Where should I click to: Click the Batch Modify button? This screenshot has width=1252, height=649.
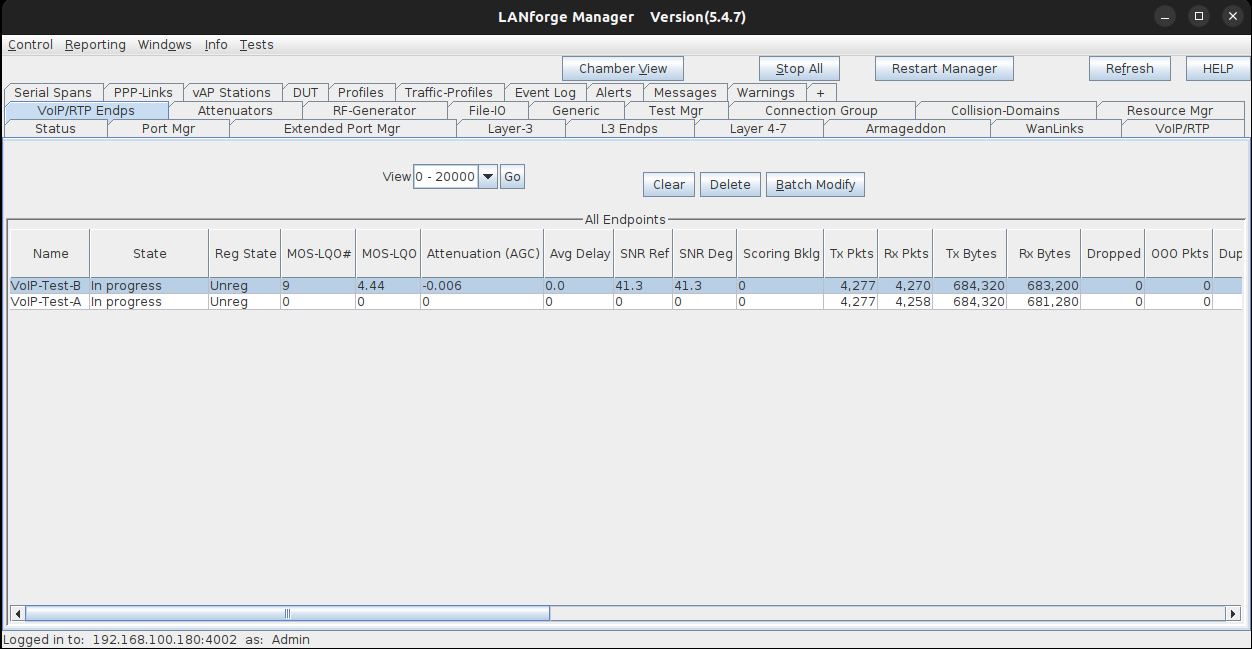click(x=815, y=185)
